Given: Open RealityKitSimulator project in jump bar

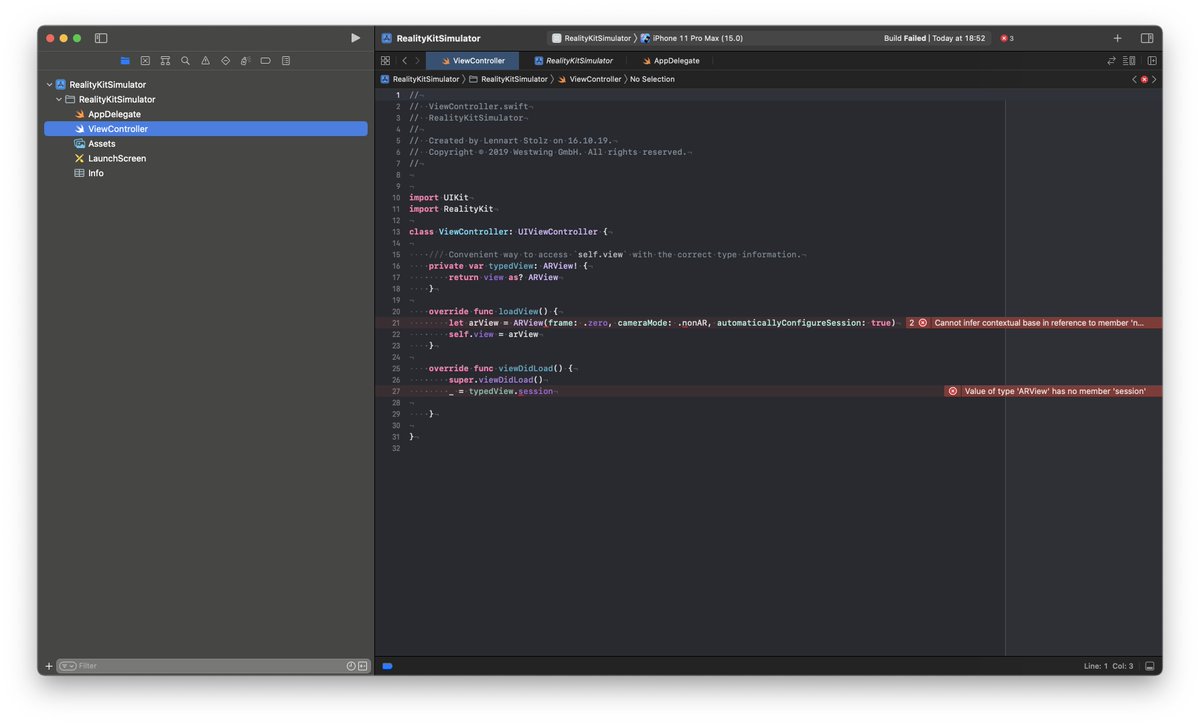Looking at the screenshot, I should pos(420,79).
